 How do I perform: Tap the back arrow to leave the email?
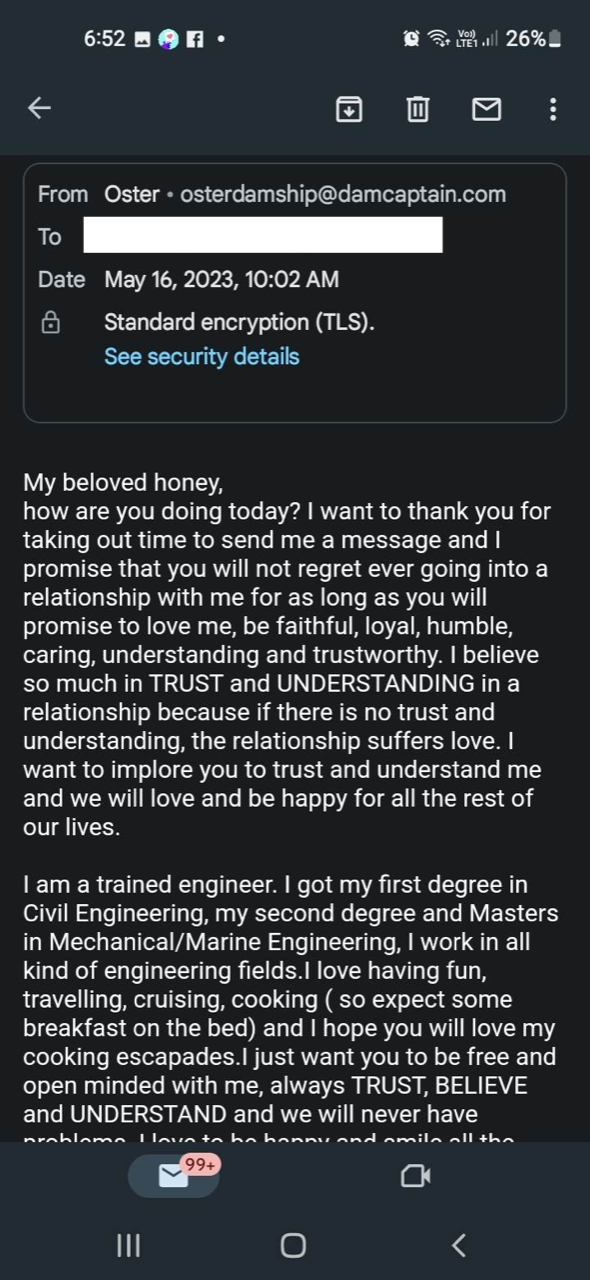(39, 108)
